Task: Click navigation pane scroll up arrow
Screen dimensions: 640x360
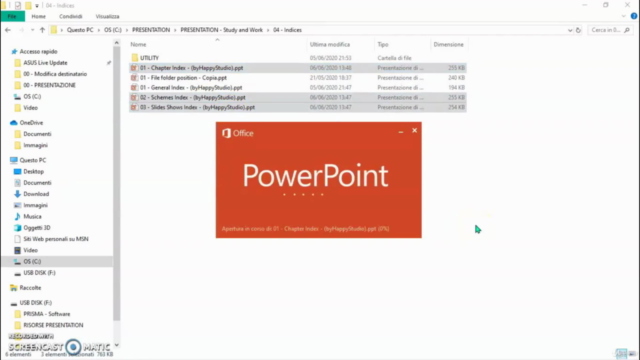Action: pyautogui.click(x=117, y=42)
